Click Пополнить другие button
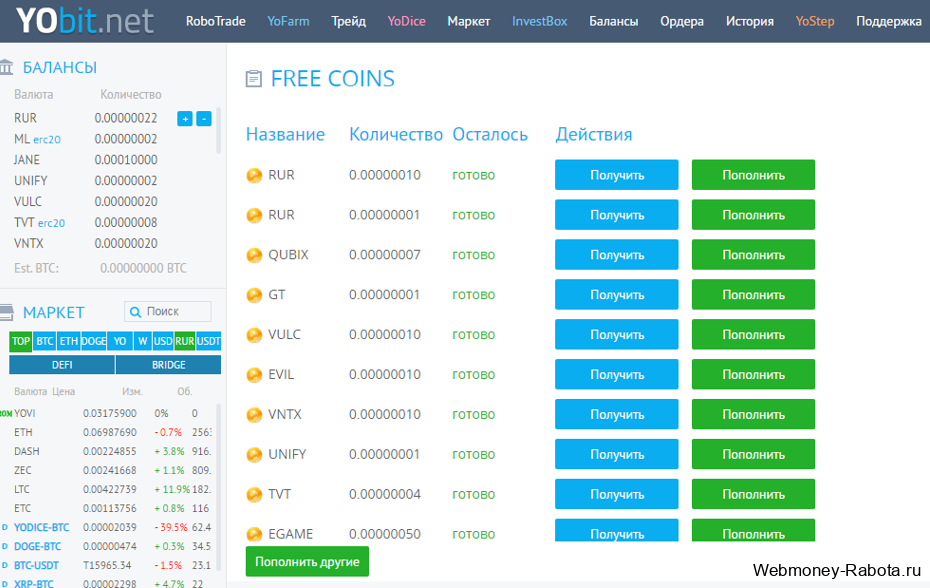This screenshot has width=930, height=588. click(307, 561)
